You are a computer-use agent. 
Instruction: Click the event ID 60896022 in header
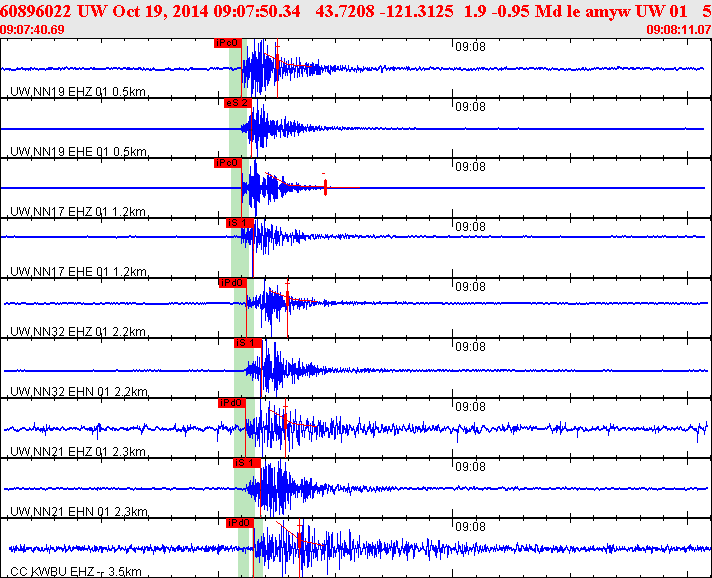point(36,11)
